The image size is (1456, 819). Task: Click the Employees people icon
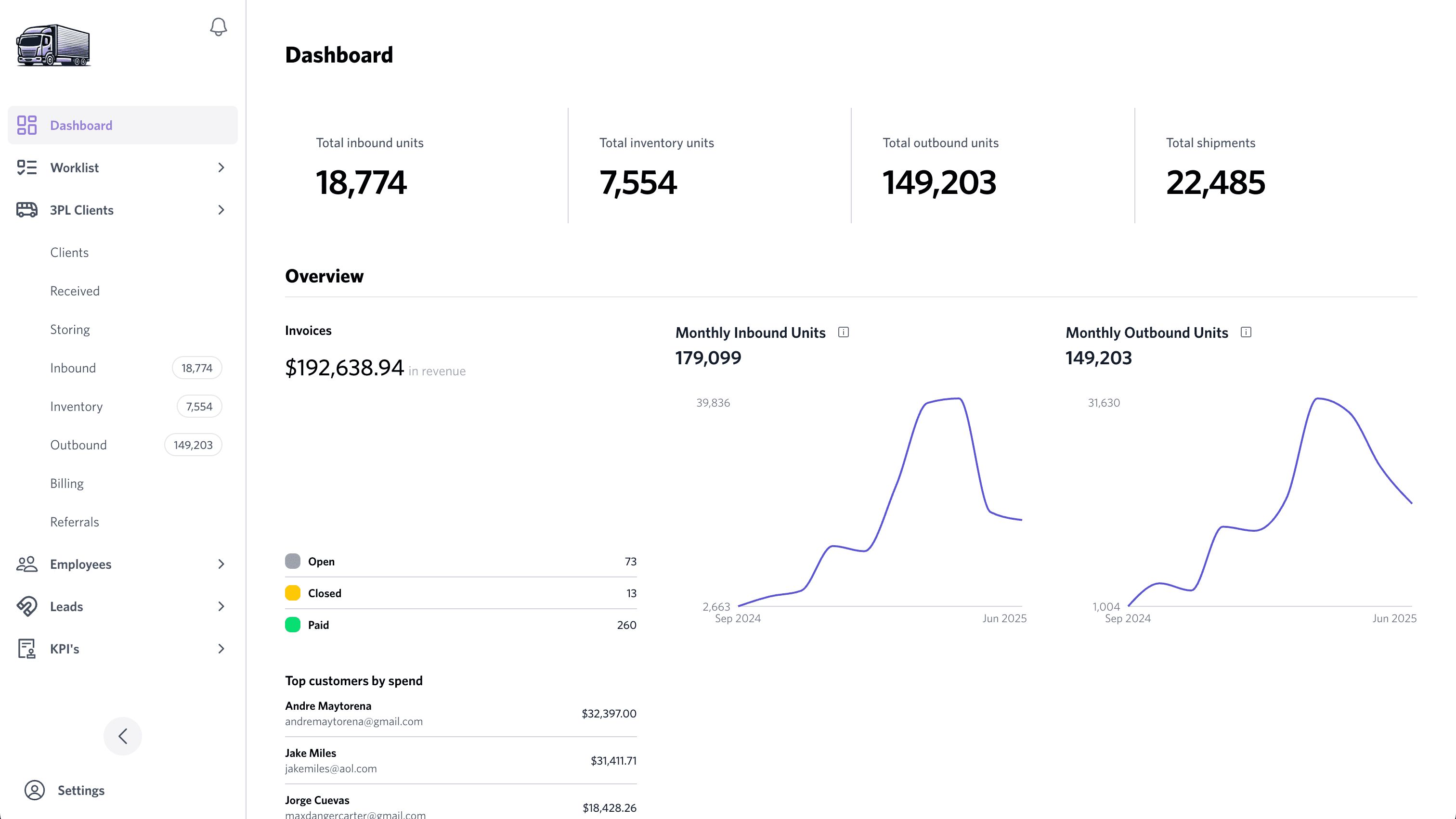point(26,563)
